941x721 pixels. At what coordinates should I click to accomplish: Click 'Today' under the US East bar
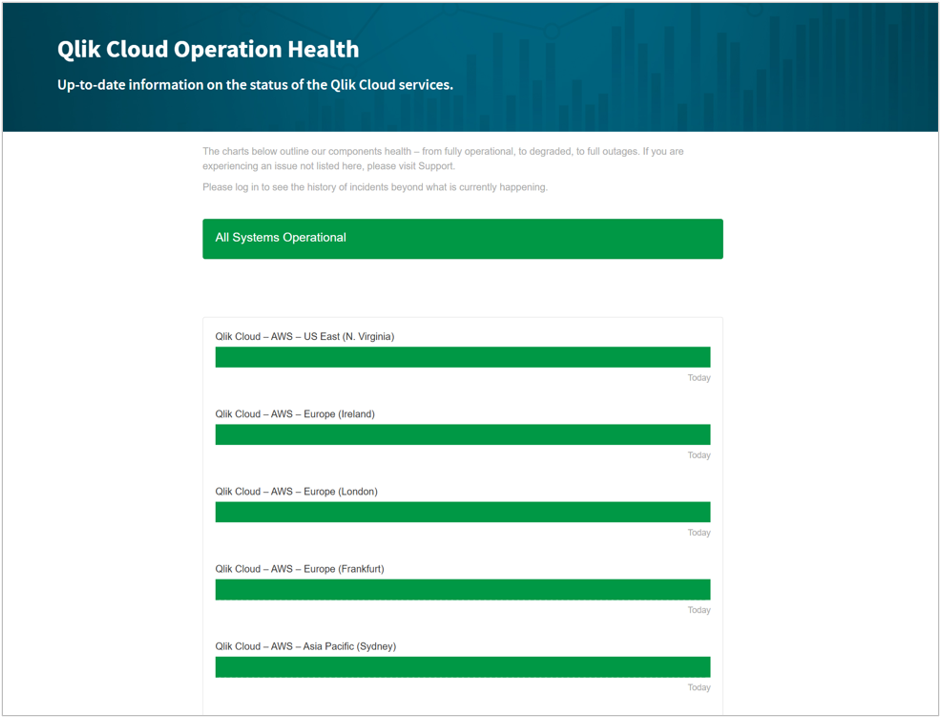pyautogui.click(x=698, y=378)
